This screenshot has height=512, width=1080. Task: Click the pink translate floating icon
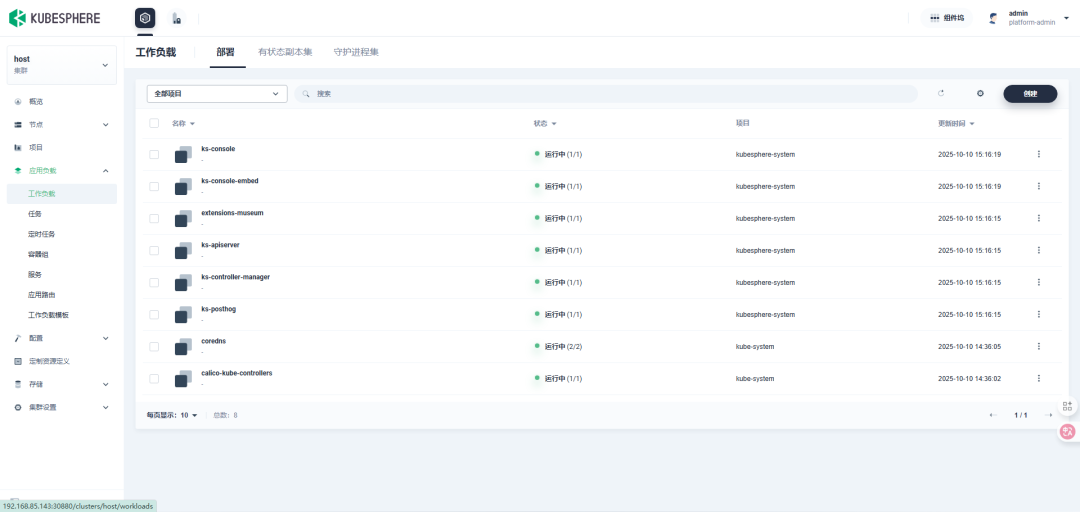pyautogui.click(x=1068, y=431)
